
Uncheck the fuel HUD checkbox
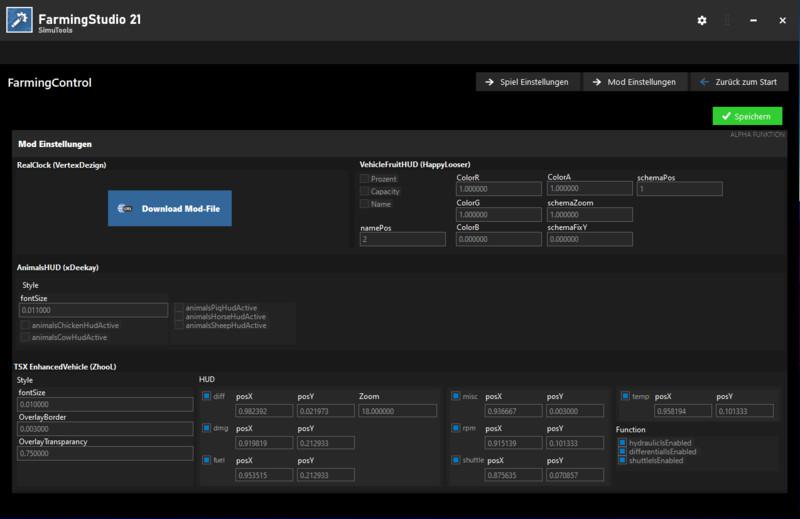(x=207, y=460)
